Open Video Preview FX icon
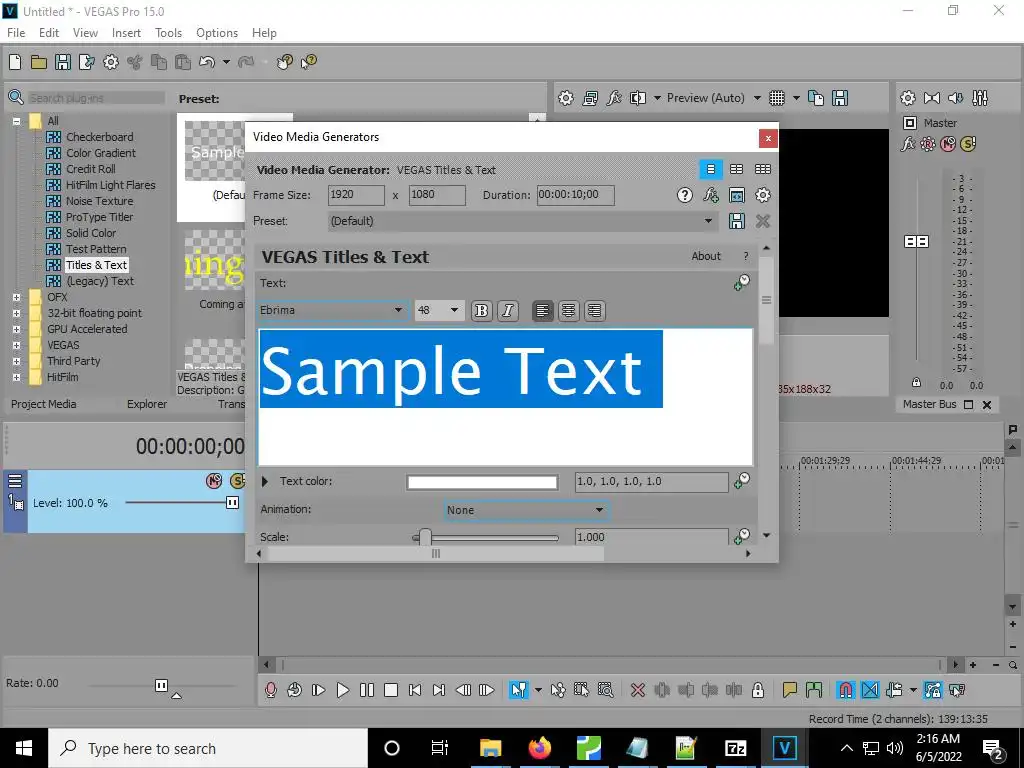Image resolution: width=1024 pixels, height=768 pixels. point(614,98)
